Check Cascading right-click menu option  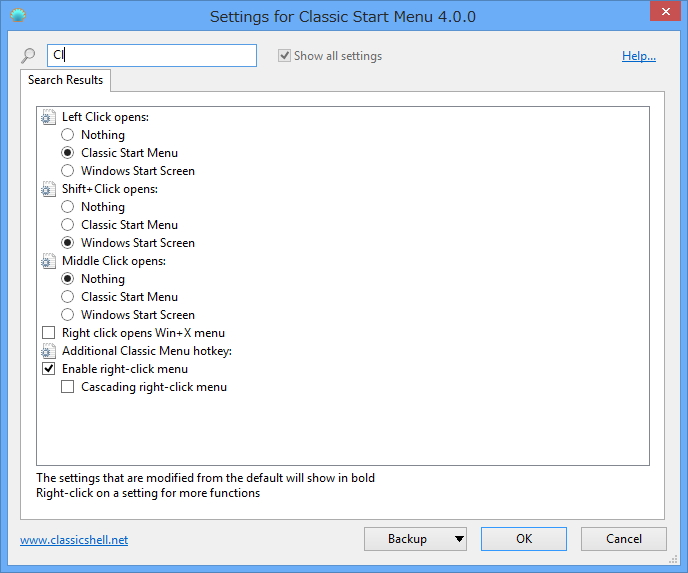[68, 387]
